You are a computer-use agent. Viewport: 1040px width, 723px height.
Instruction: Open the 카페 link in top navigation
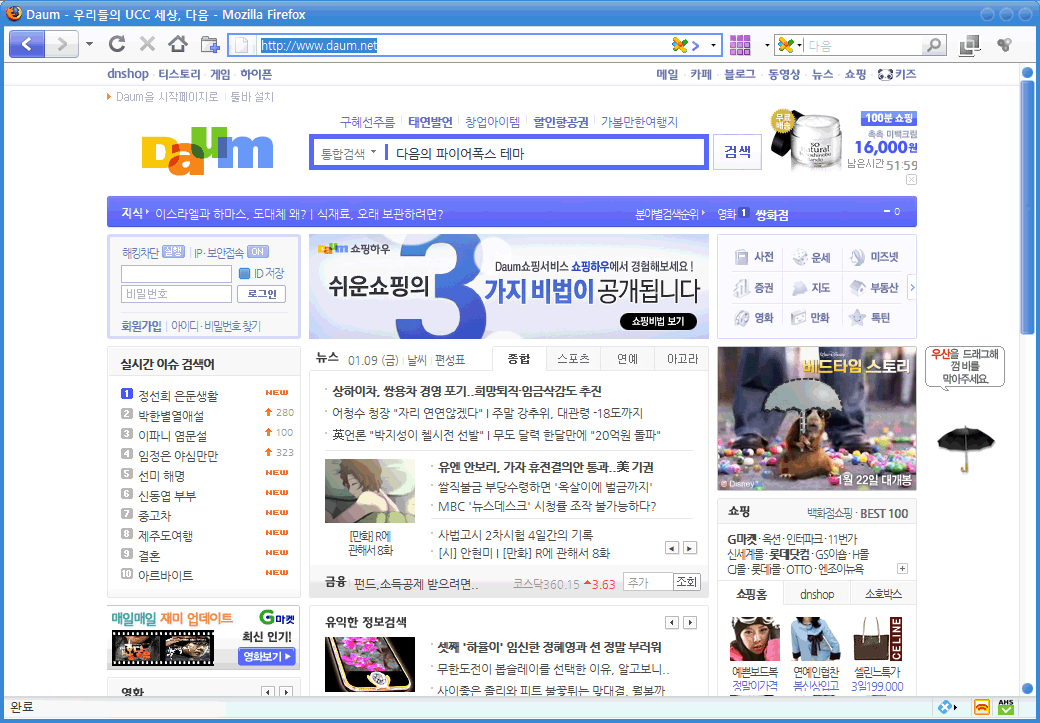[701, 74]
